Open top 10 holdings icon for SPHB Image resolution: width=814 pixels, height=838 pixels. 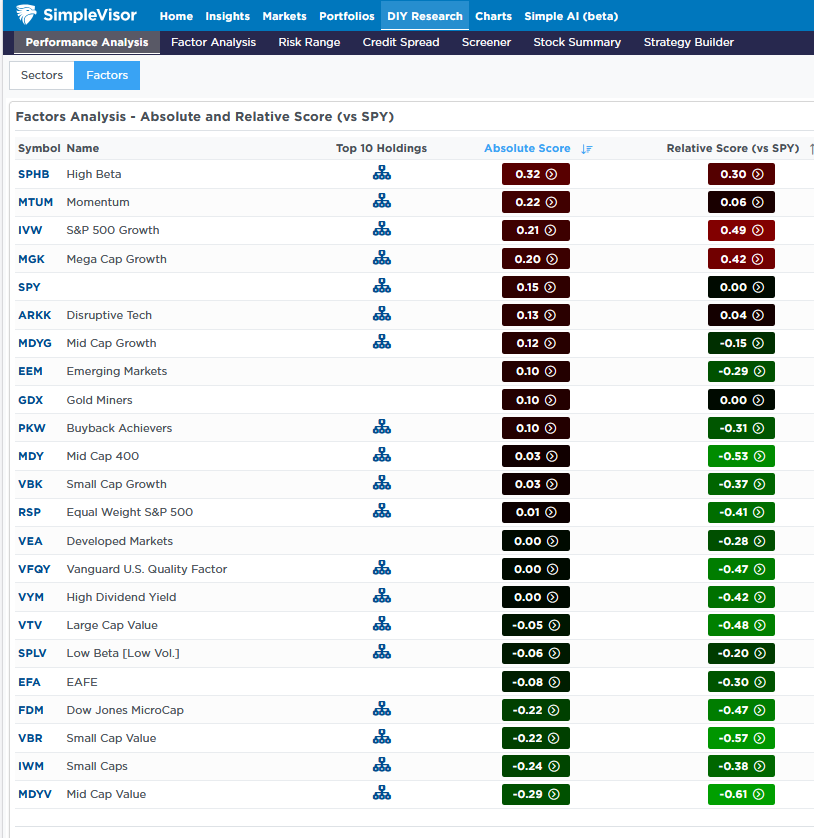pyautogui.click(x=381, y=173)
